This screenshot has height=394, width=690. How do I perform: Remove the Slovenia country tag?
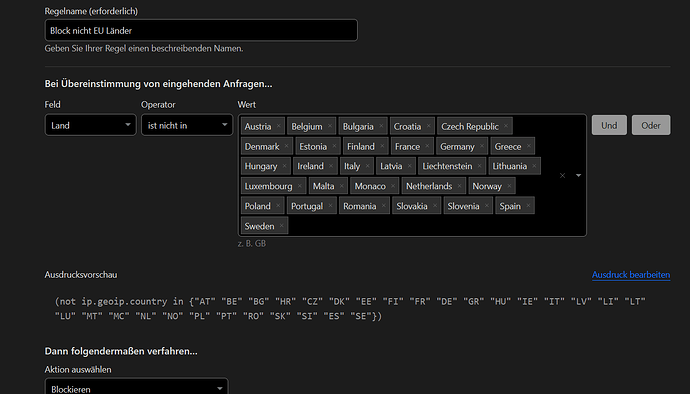coord(486,206)
